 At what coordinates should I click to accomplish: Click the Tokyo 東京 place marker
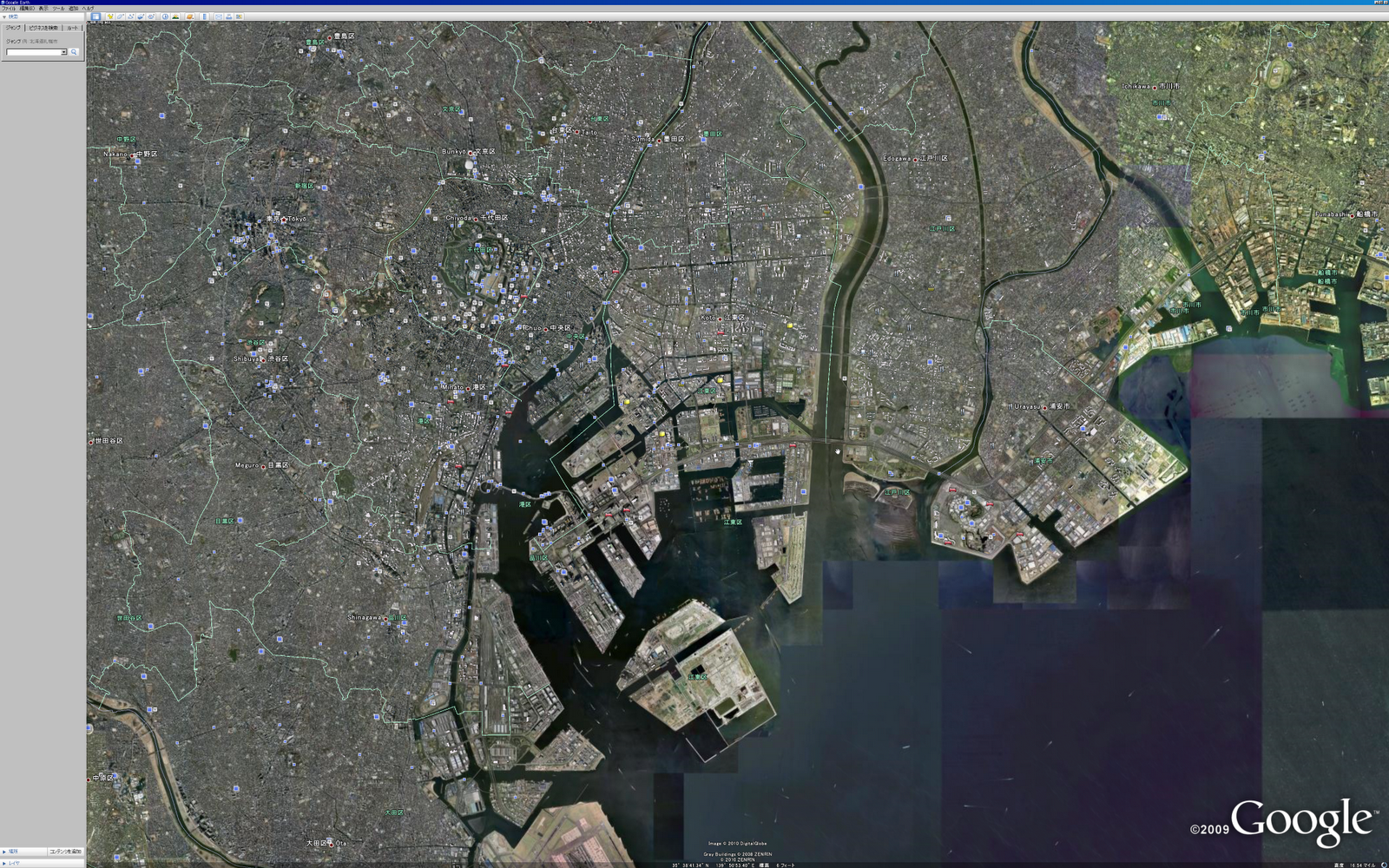pos(284,219)
